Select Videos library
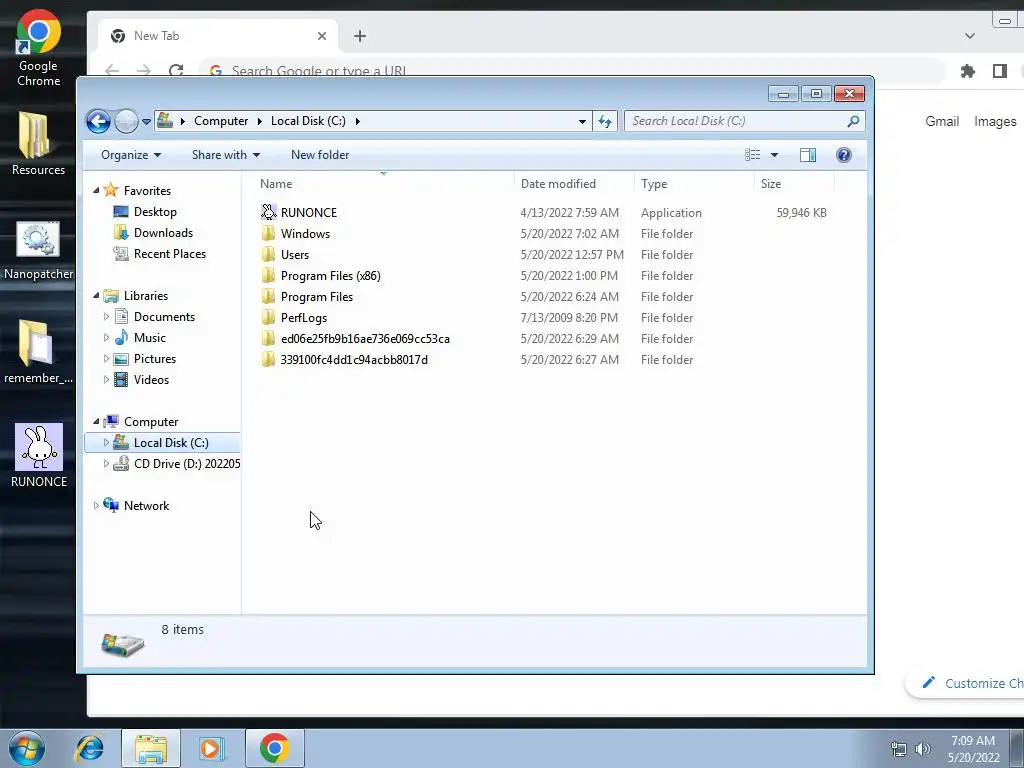This screenshot has height=768, width=1024. tap(151, 379)
